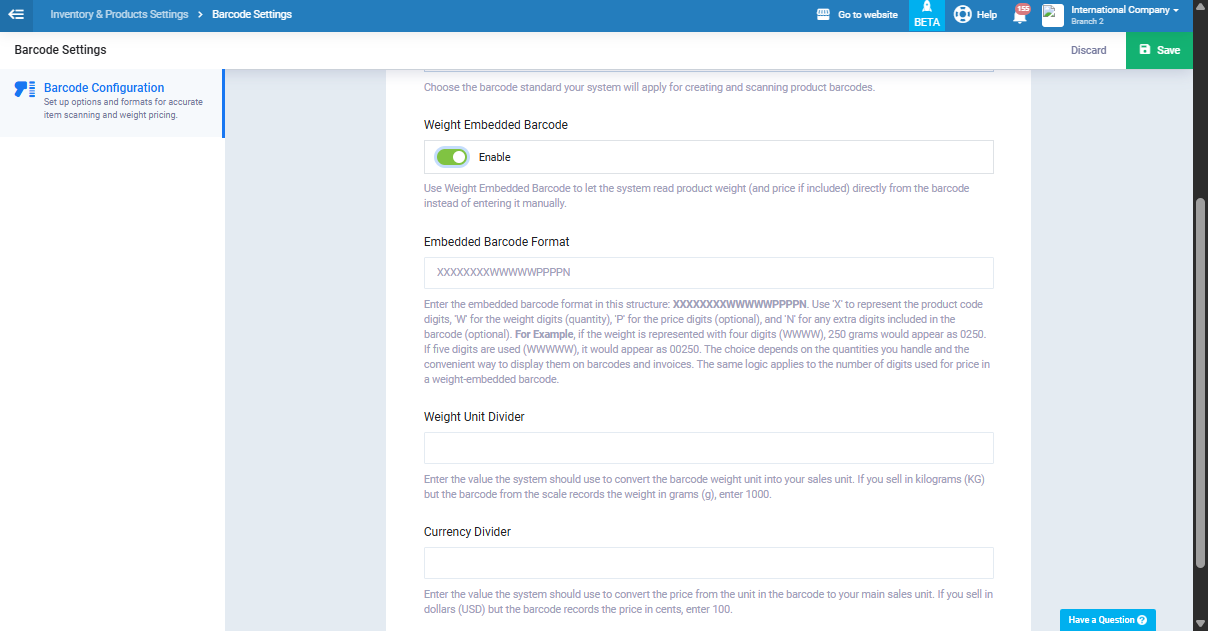Screen dimensions: 1208x631
Task: Focus the Weight Unit Divider field
Action: 708,448
